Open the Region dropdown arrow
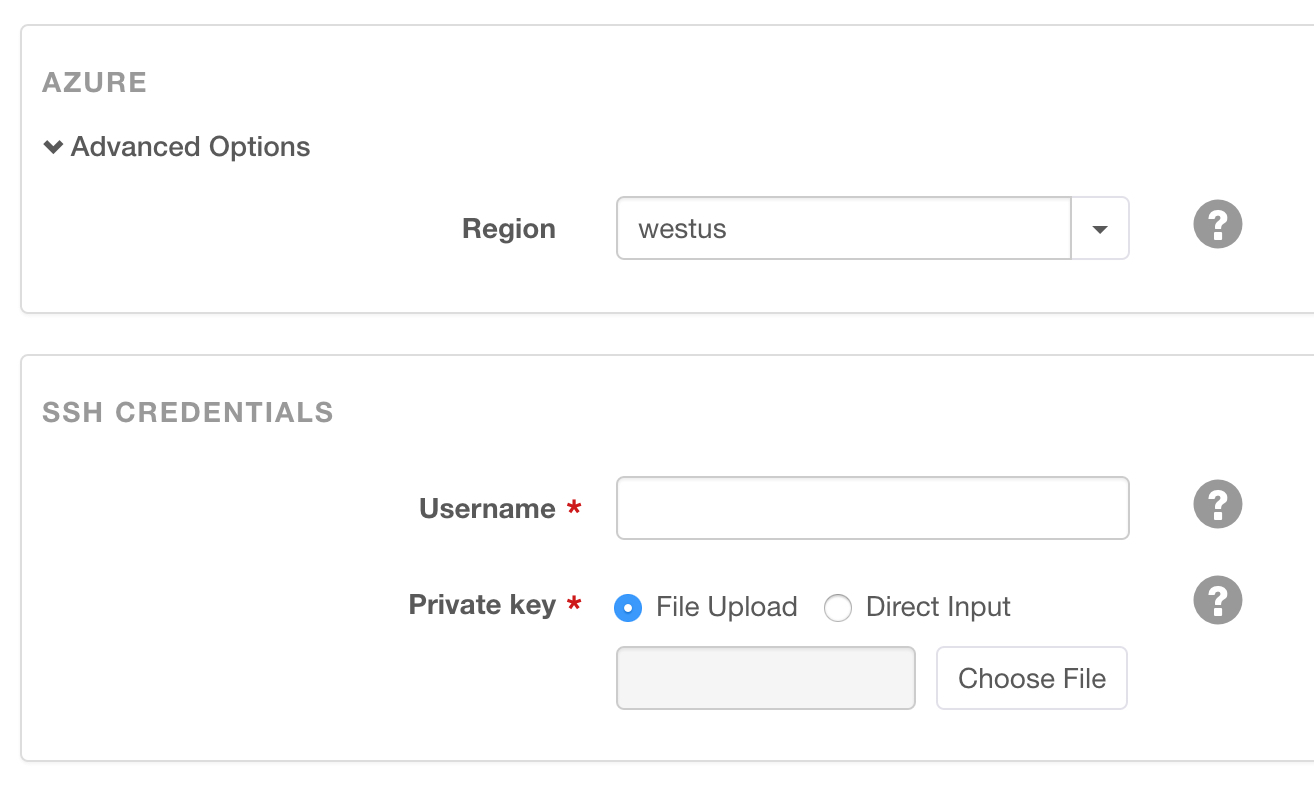1314x806 pixels. 1100,229
